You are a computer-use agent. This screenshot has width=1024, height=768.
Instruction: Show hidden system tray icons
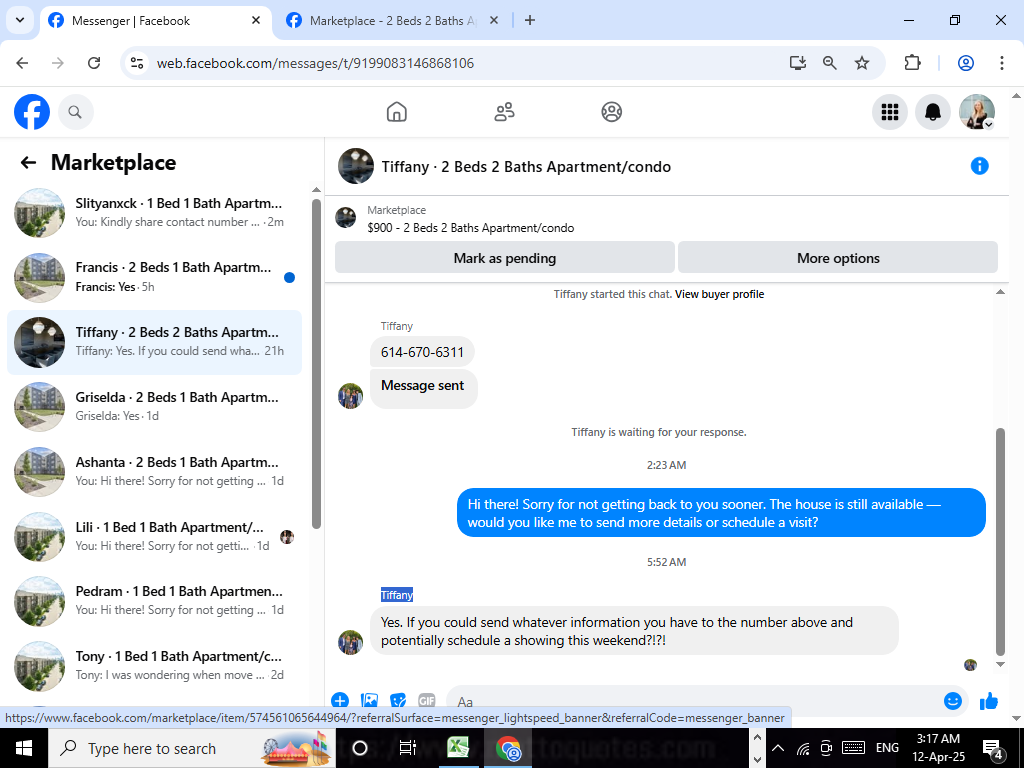point(778,748)
